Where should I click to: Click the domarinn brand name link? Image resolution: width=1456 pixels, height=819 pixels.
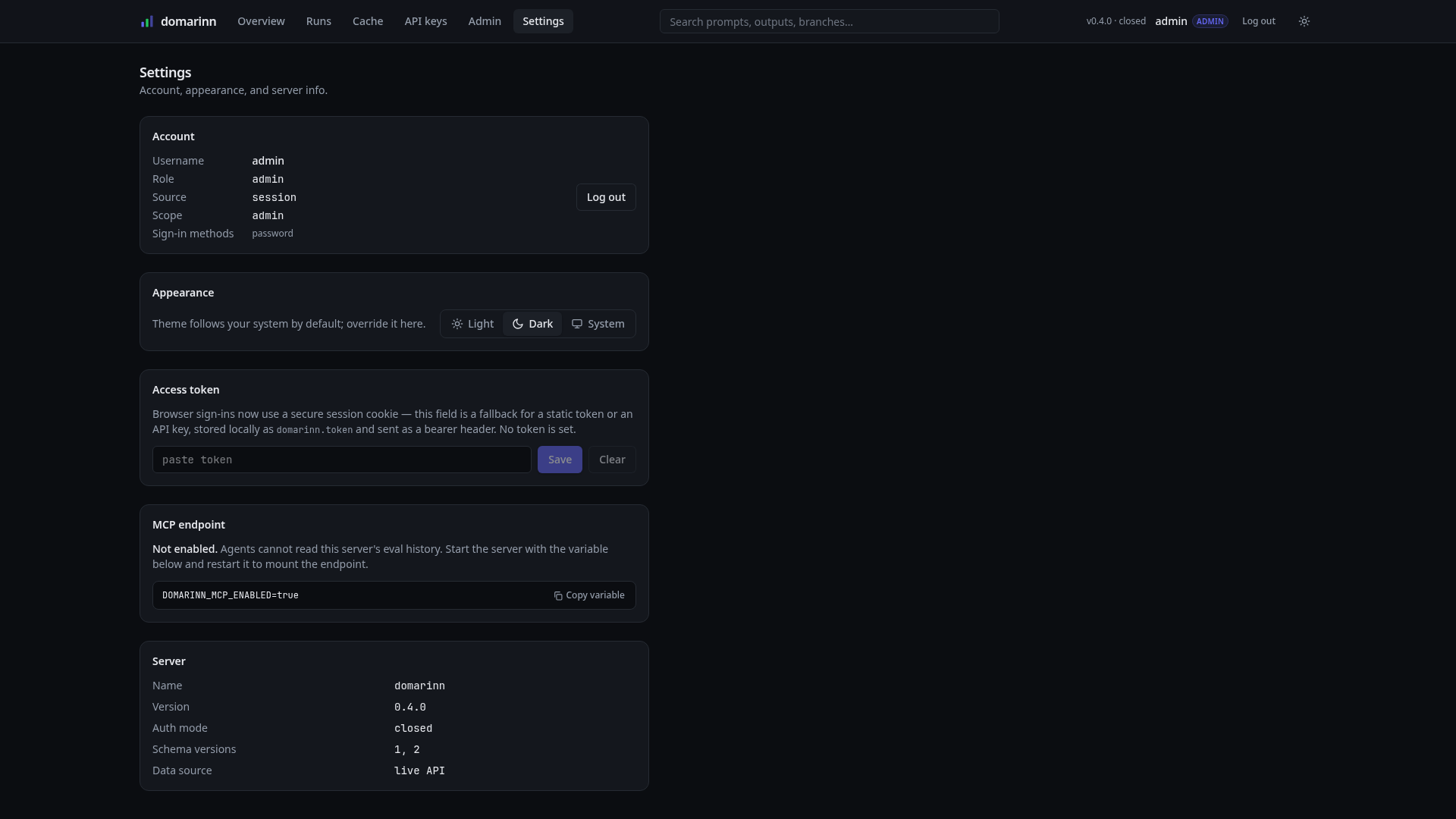188,21
